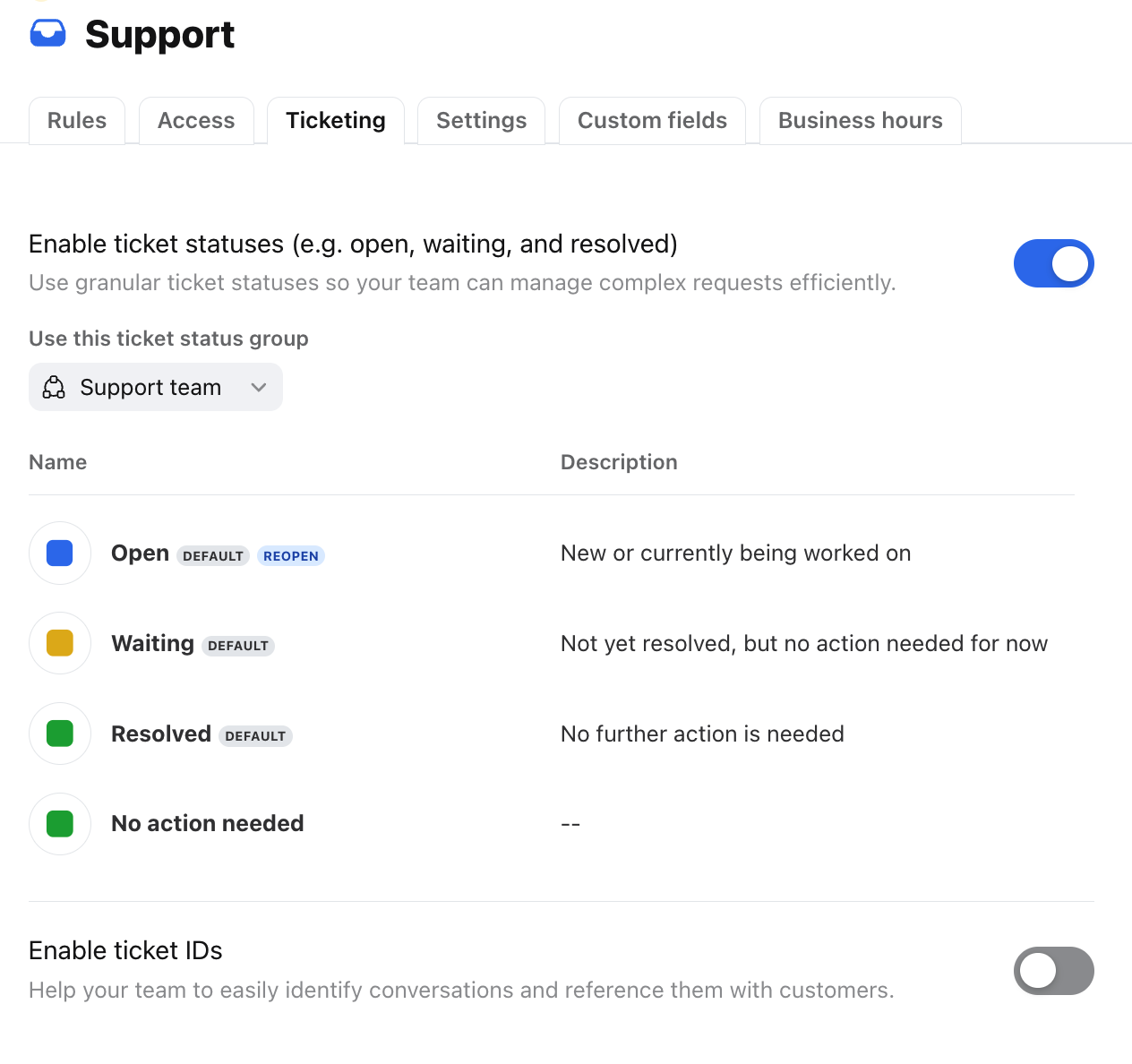This screenshot has width=1132, height=1064.
Task: Click the blue Support inbox icon
Action: (x=47, y=34)
